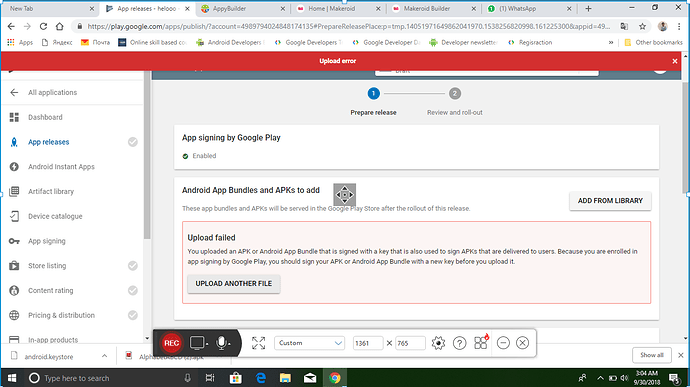Open recorder settings gear icon
690x387 pixels.
pyautogui.click(x=438, y=343)
